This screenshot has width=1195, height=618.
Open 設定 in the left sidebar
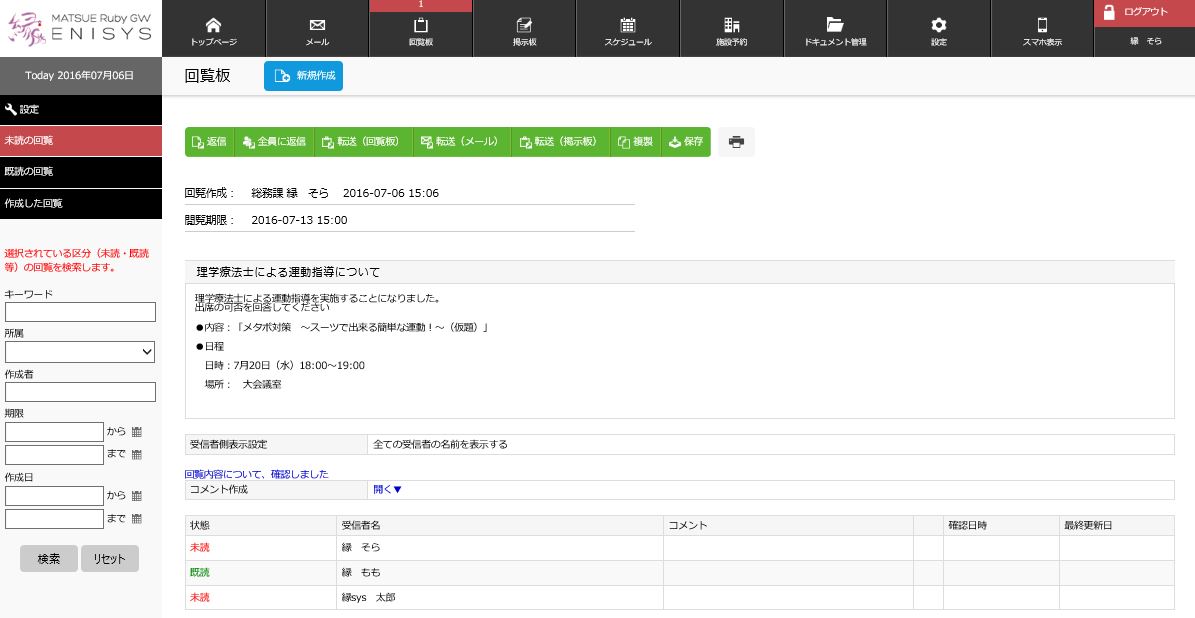(x=81, y=110)
